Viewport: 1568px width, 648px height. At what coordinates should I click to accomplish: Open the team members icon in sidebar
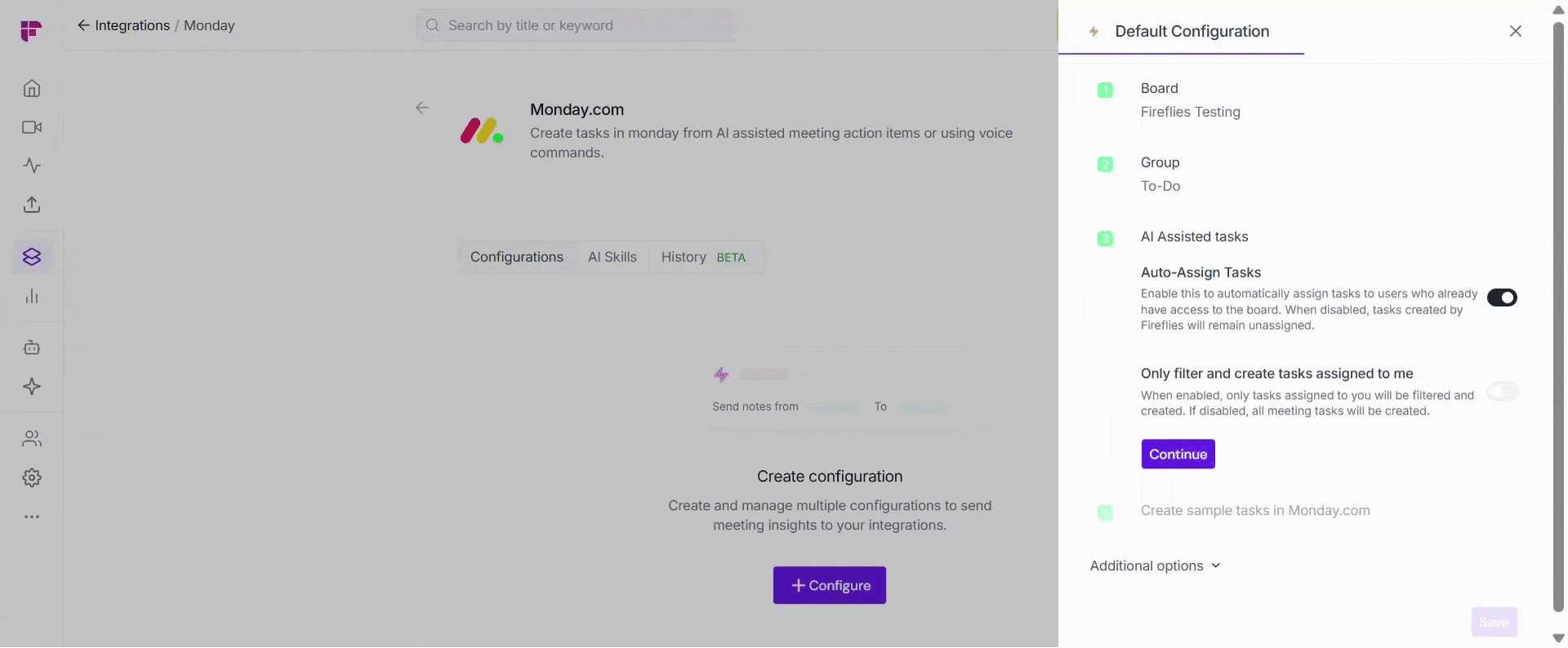click(x=32, y=439)
